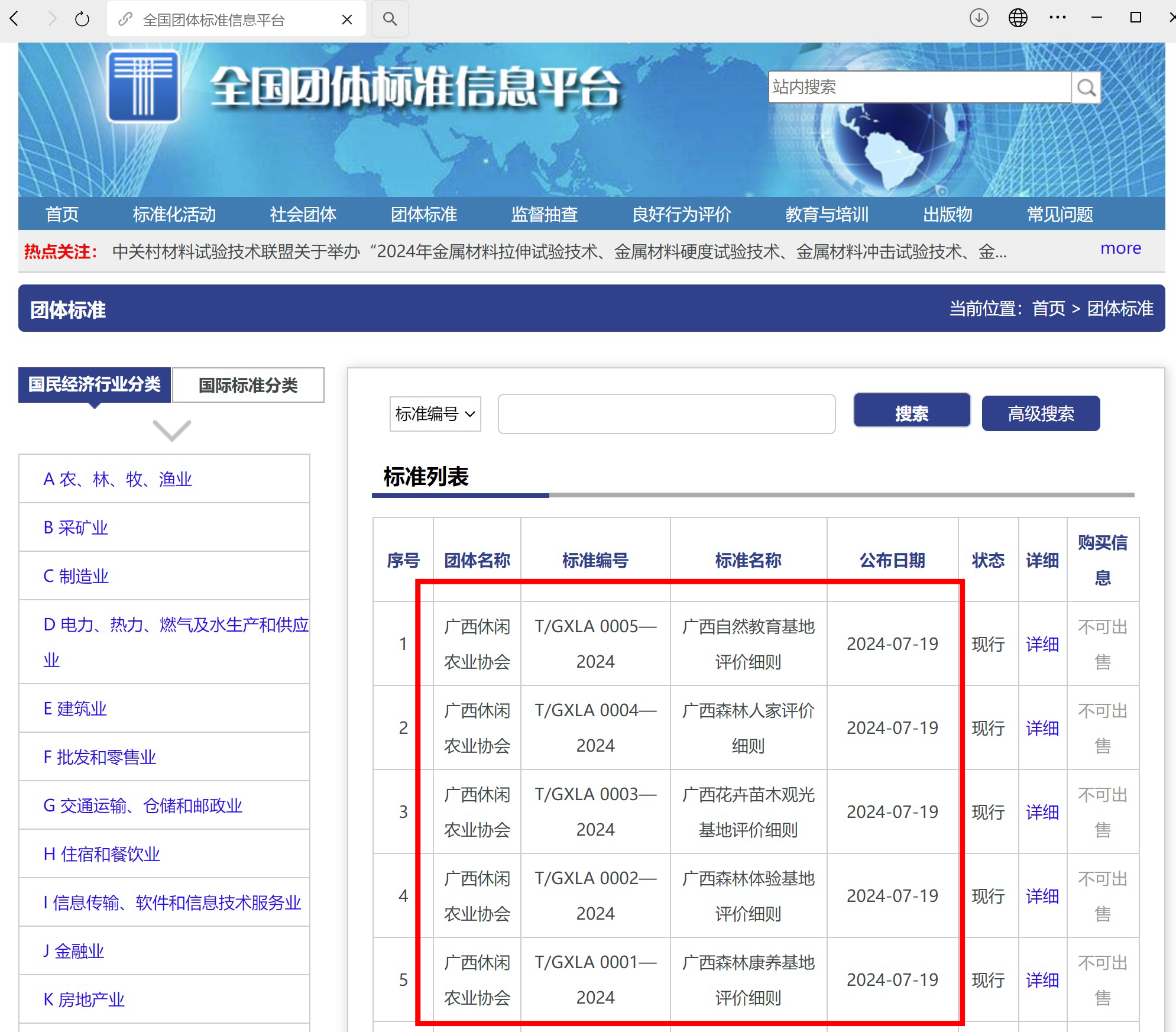
Task: Switch to the 国际标准分类 tab
Action: 248,385
